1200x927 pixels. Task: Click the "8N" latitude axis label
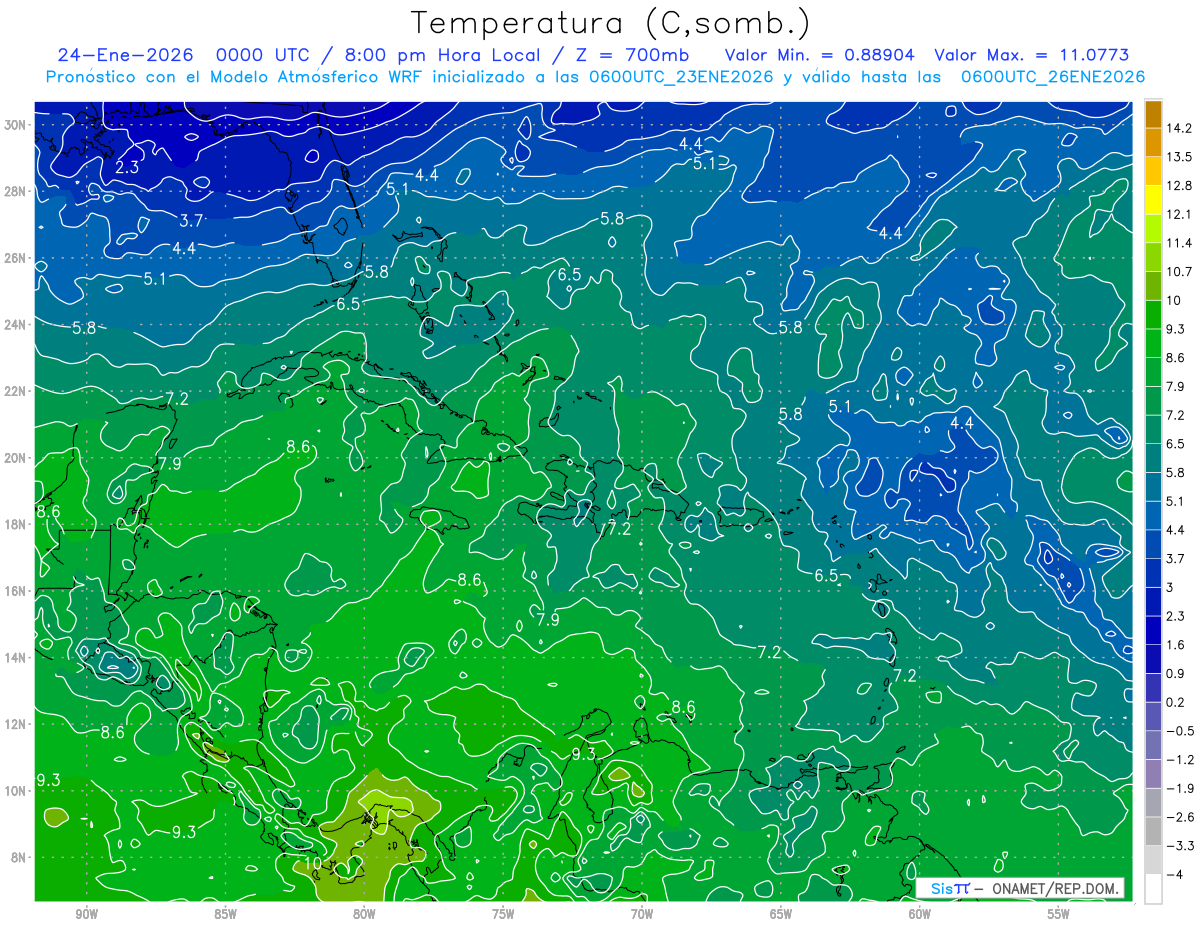pos(20,858)
